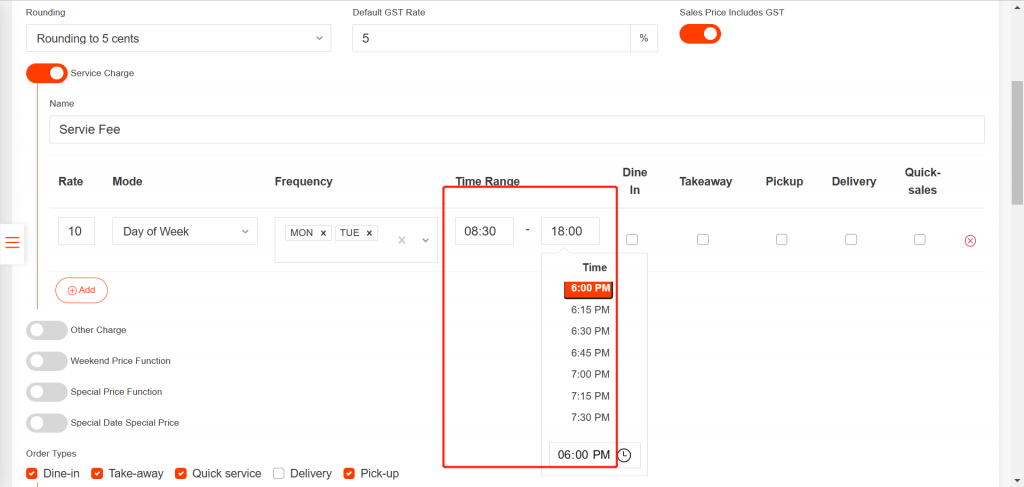Expand the Mode Day of Week dropdown
Image resolution: width=1024 pixels, height=487 pixels.
point(185,231)
